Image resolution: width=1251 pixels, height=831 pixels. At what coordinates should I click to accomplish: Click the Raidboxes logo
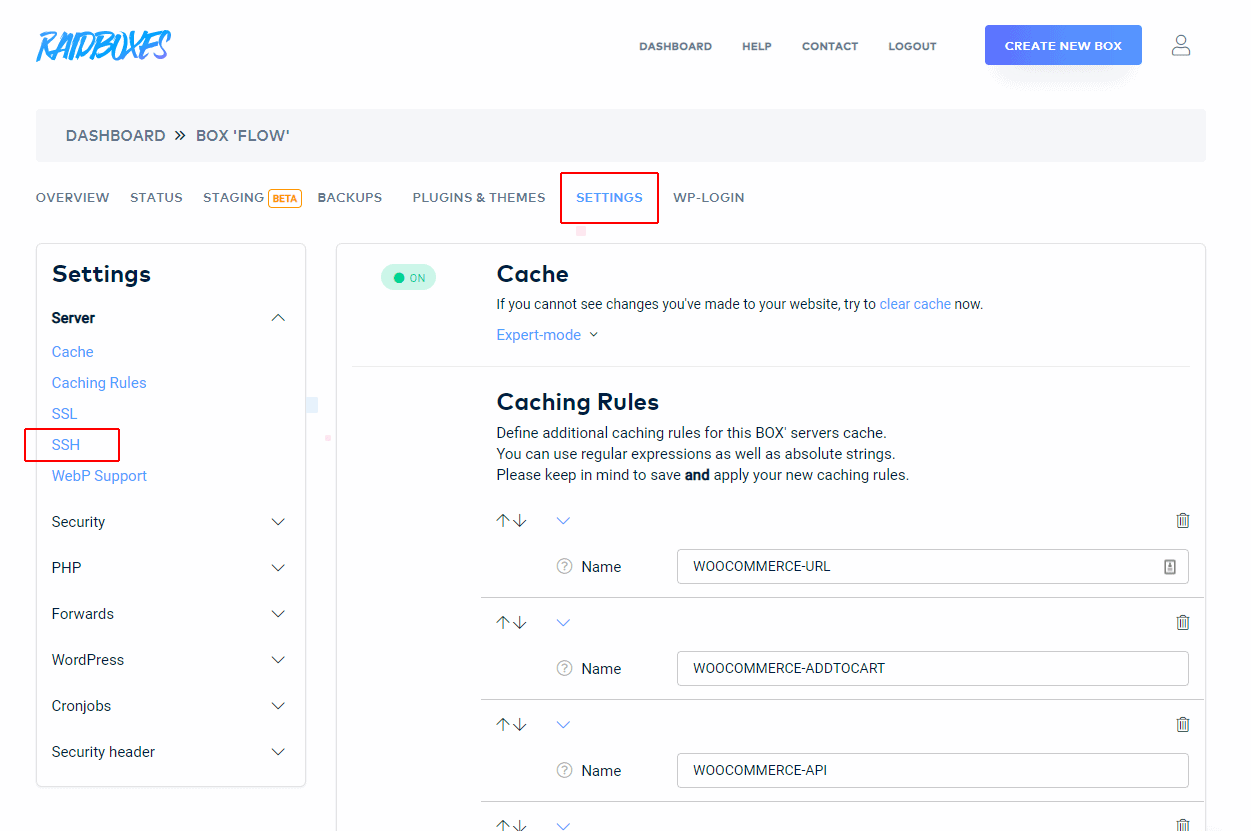103,46
